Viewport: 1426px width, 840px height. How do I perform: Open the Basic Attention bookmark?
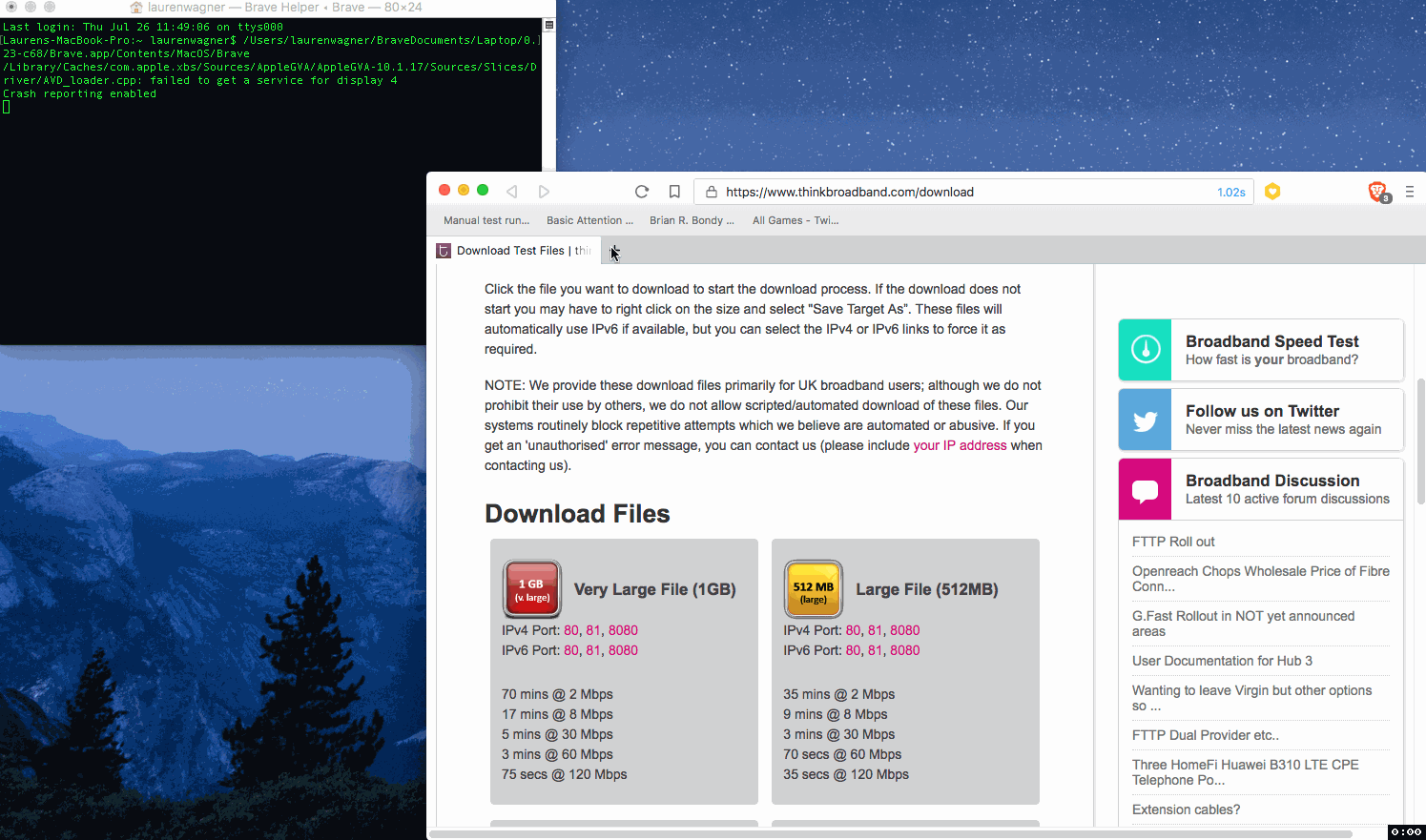(x=589, y=220)
